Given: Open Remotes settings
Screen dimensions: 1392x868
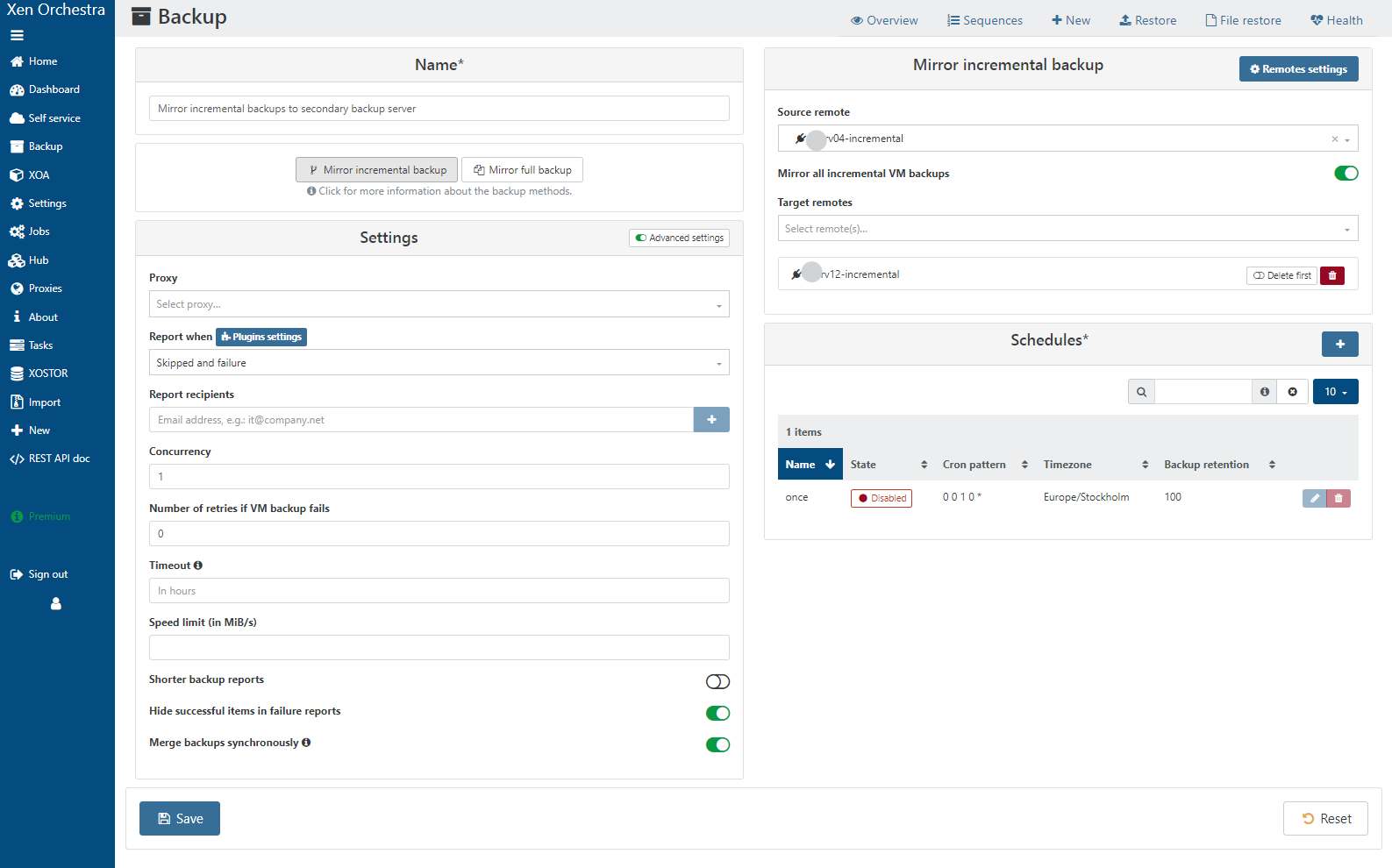Looking at the screenshot, I should tap(1298, 69).
